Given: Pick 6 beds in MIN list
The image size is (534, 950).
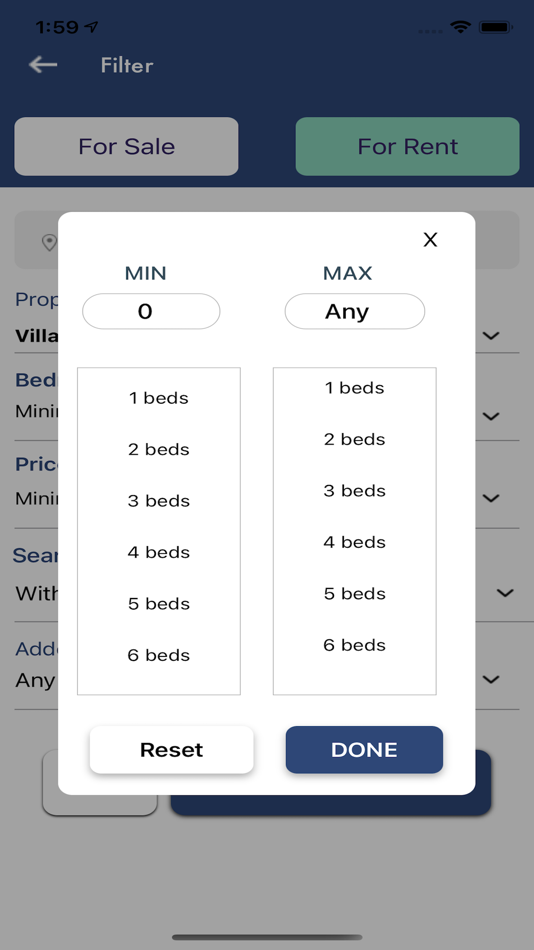Looking at the screenshot, I should 159,655.
